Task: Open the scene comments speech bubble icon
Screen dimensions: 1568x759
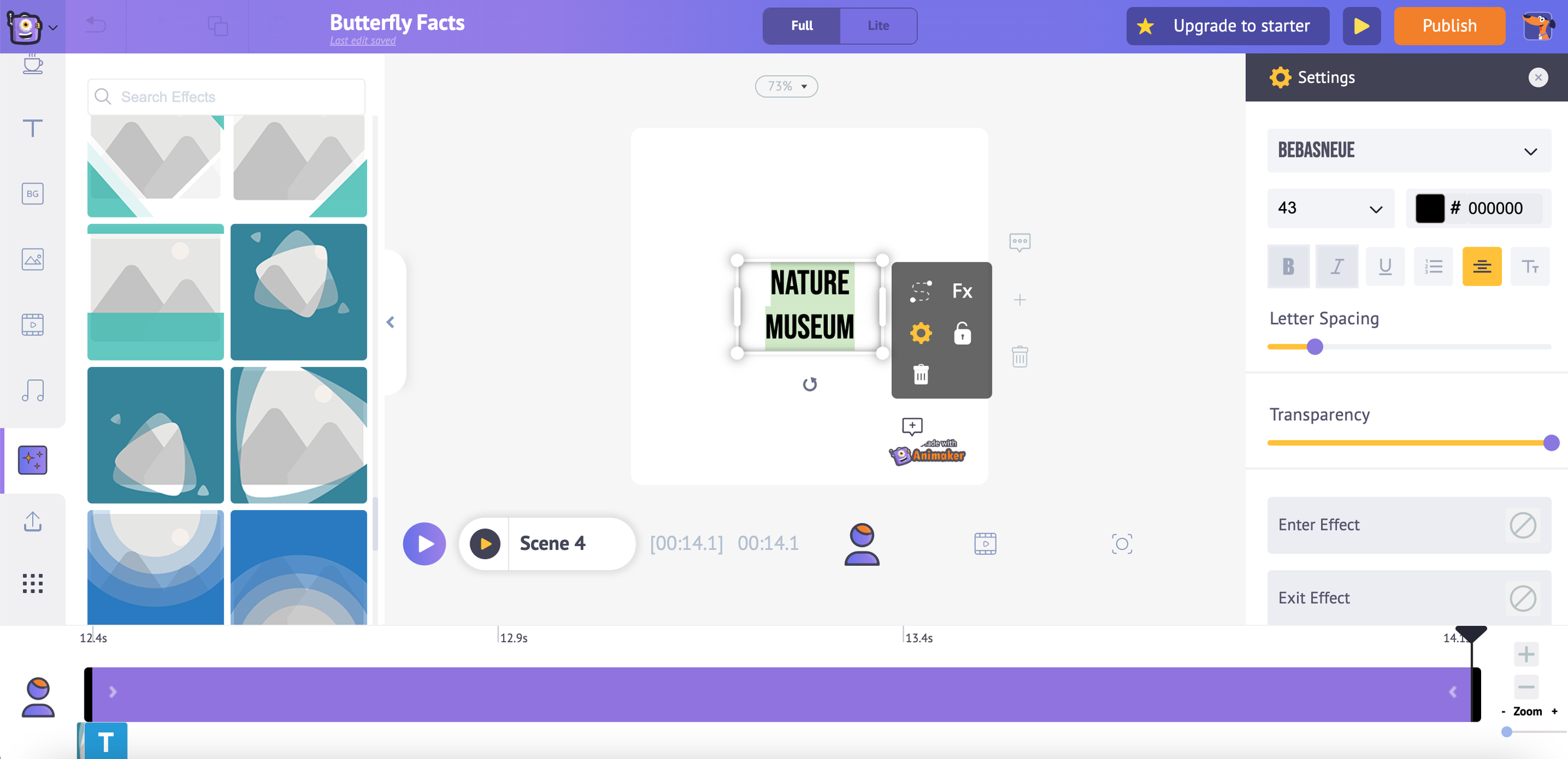Action: coord(1019,242)
